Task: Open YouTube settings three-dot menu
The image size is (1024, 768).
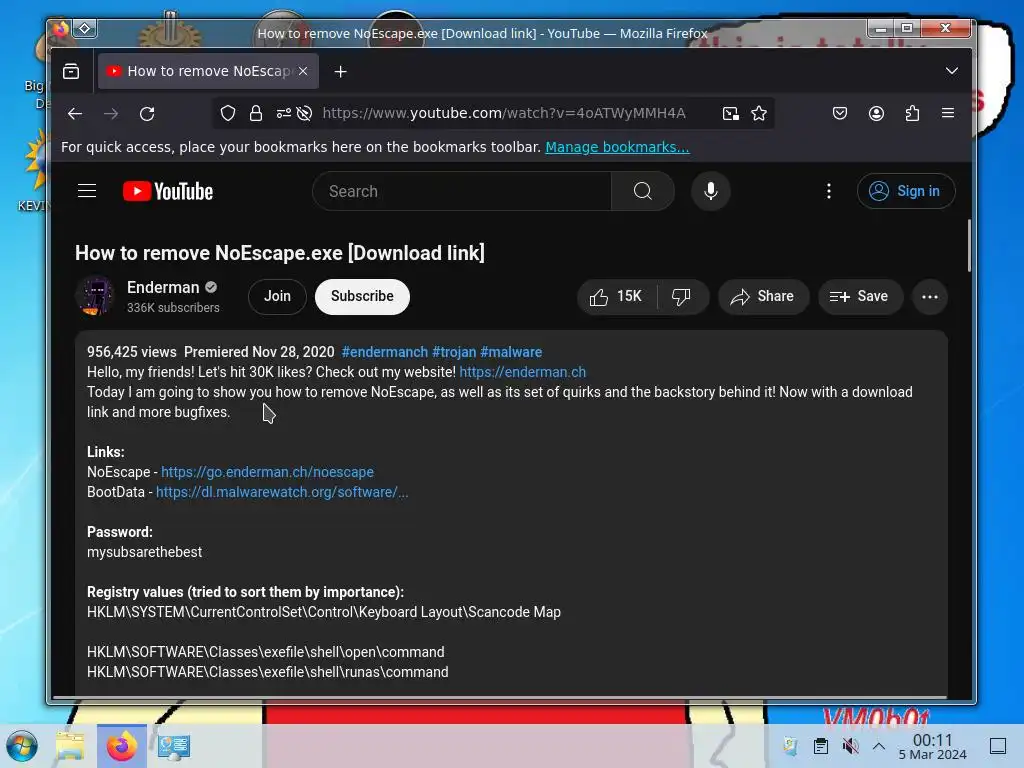Action: pos(829,191)
